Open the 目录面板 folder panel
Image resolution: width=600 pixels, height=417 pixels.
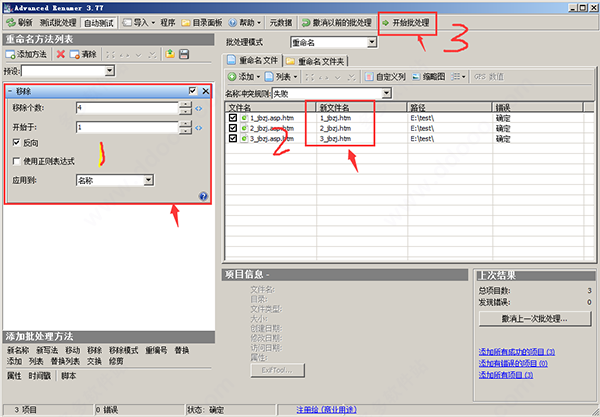pos(202,23)
